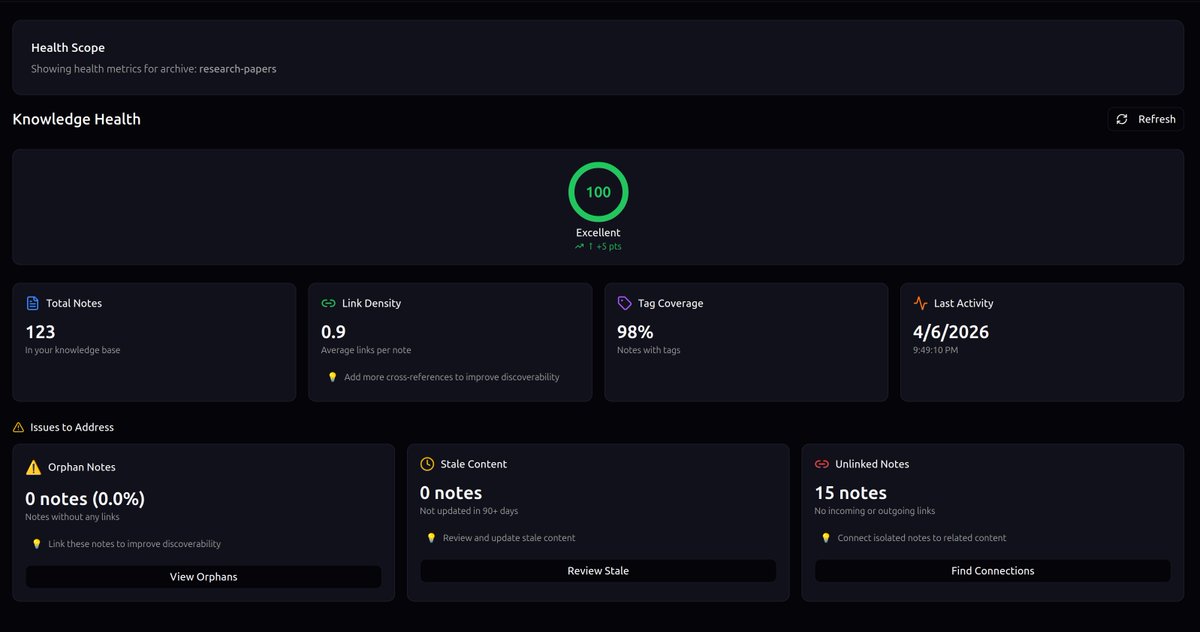Click the Stale Content card title
The width and height of the screenshot is (1200, 632).
474,464
